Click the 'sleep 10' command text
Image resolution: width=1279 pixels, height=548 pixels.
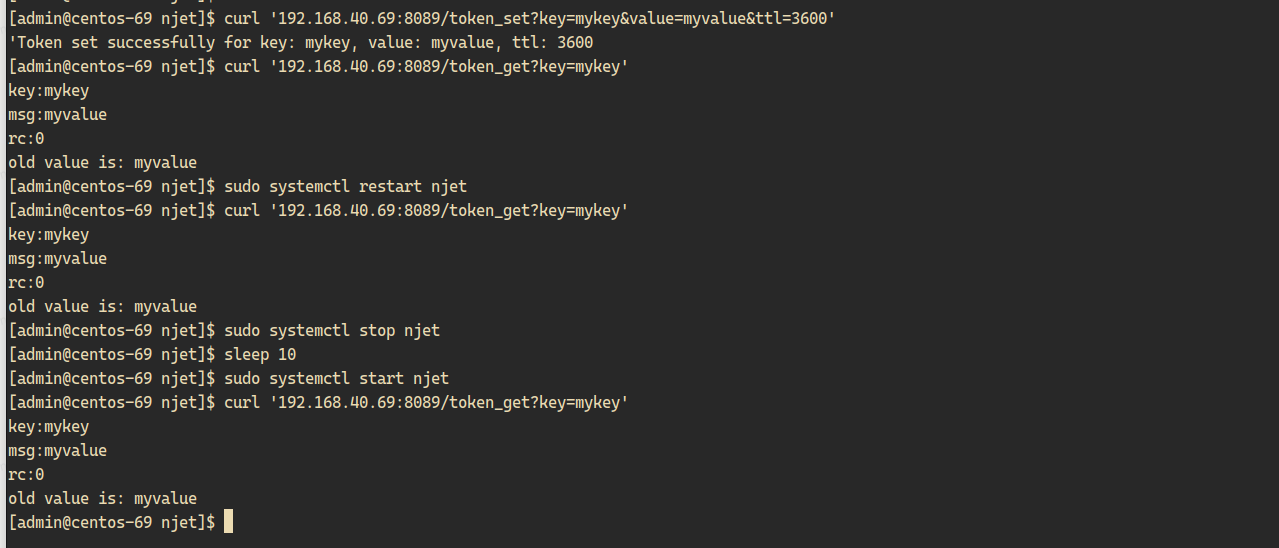click(260, 354)
